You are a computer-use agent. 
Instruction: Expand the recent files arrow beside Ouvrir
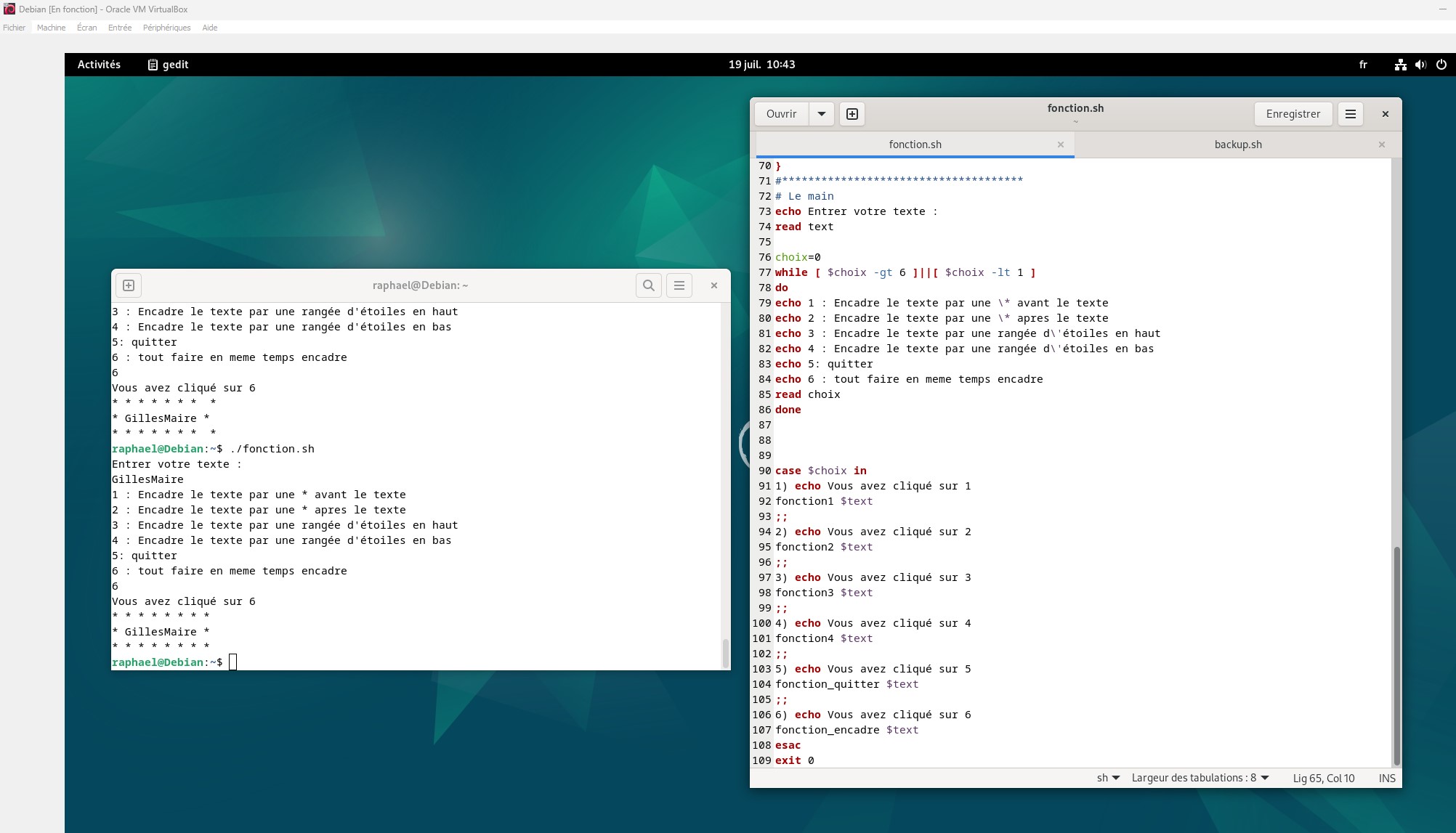pyautogui.click(x=822, y=114)
